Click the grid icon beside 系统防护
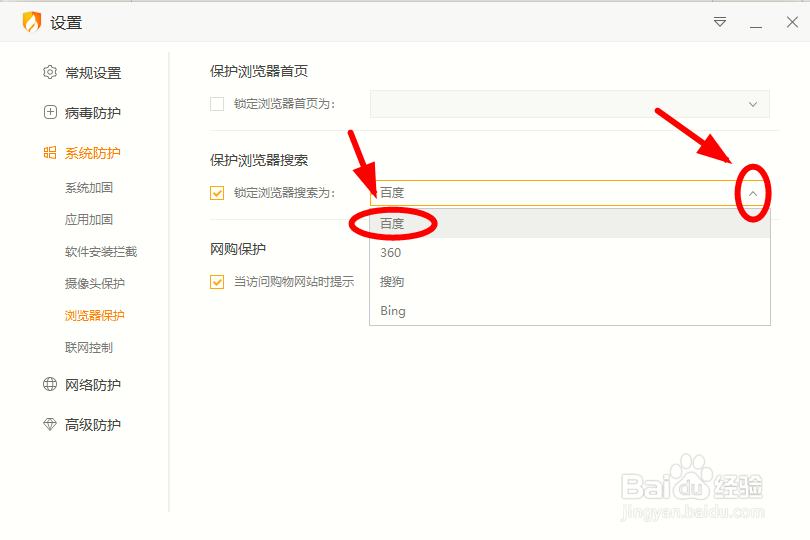 pyautogui.click(x=50, y=152)
